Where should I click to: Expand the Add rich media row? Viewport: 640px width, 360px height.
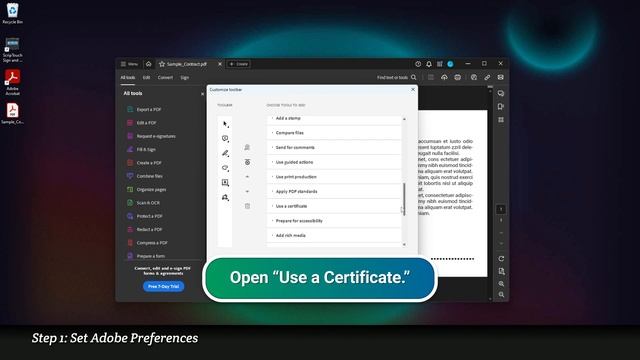(334, 236)
